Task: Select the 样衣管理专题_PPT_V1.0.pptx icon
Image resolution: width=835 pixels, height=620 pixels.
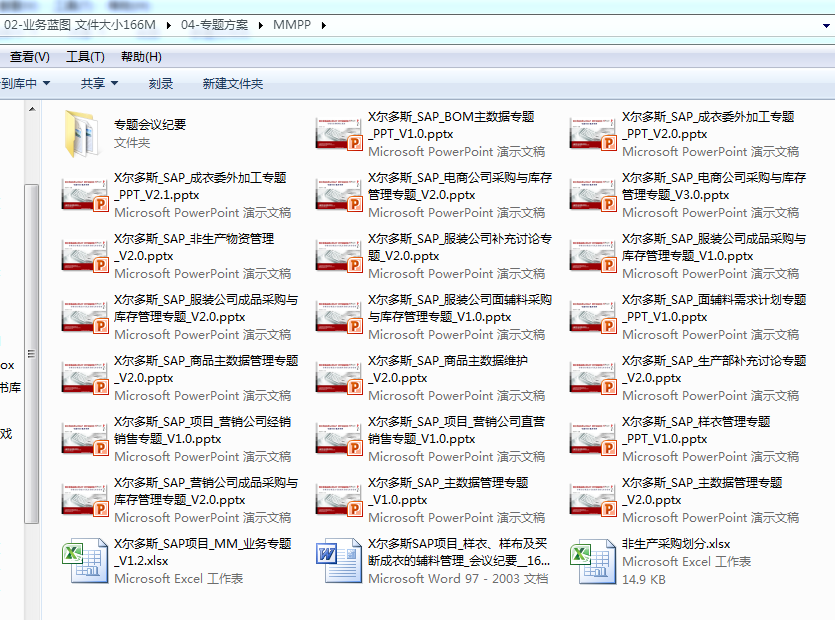Action: click(x=593, y=439)
